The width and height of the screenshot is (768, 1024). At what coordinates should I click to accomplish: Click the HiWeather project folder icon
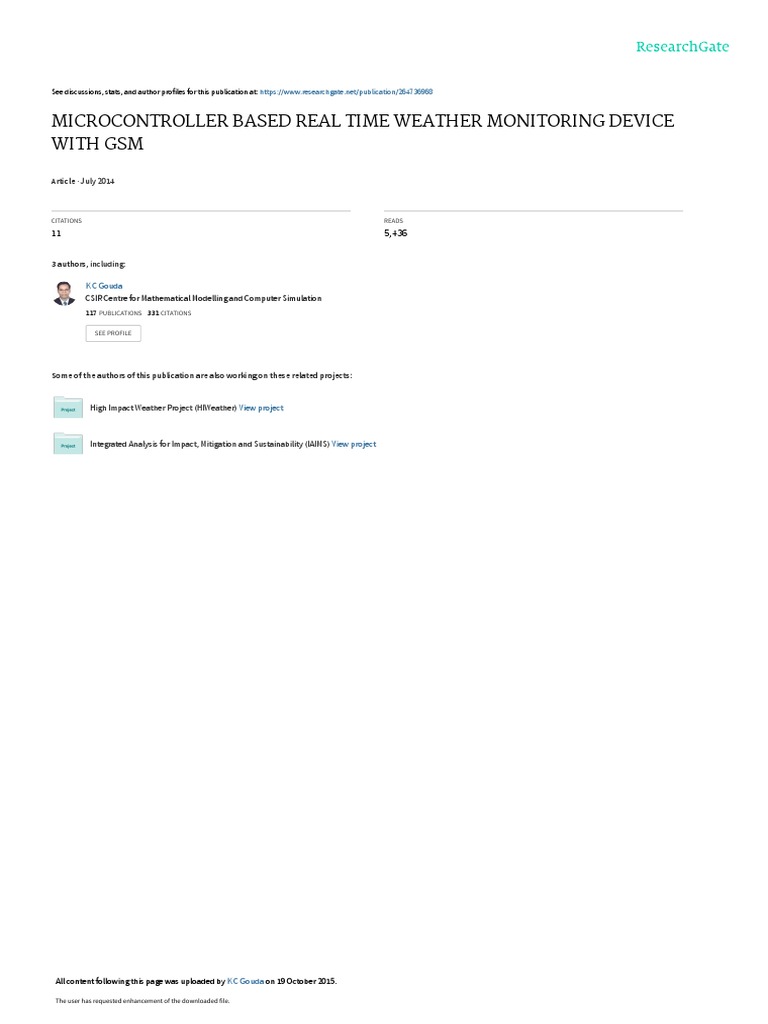click(x=68, y=408)
